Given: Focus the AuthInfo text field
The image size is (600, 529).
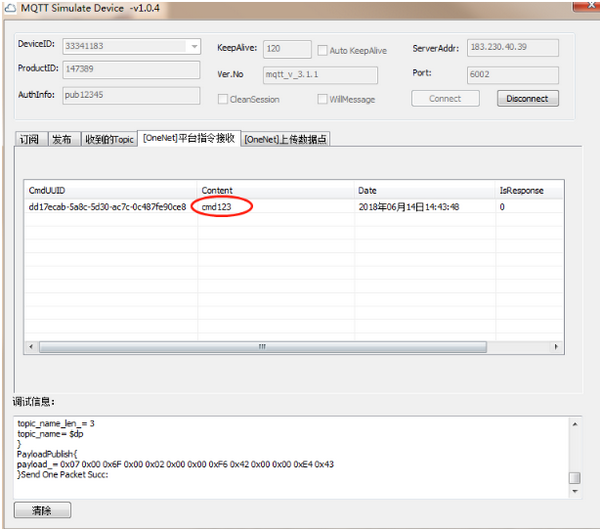Looking at the screenshot, I should [131, 94].
